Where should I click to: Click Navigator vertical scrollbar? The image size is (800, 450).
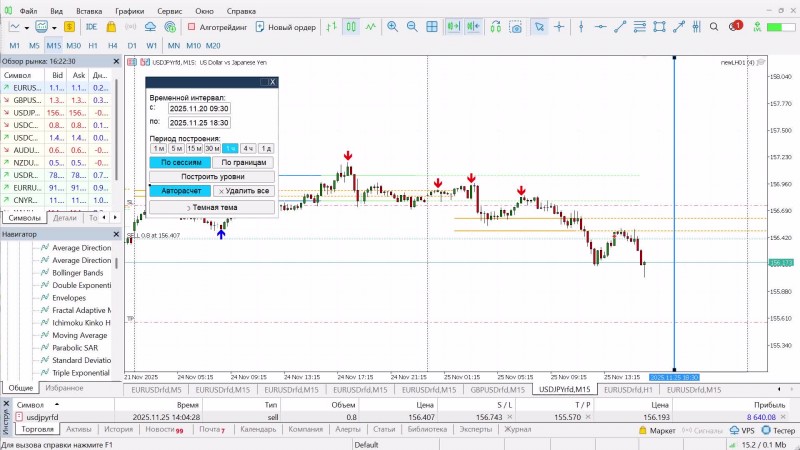tap(116, 263)
